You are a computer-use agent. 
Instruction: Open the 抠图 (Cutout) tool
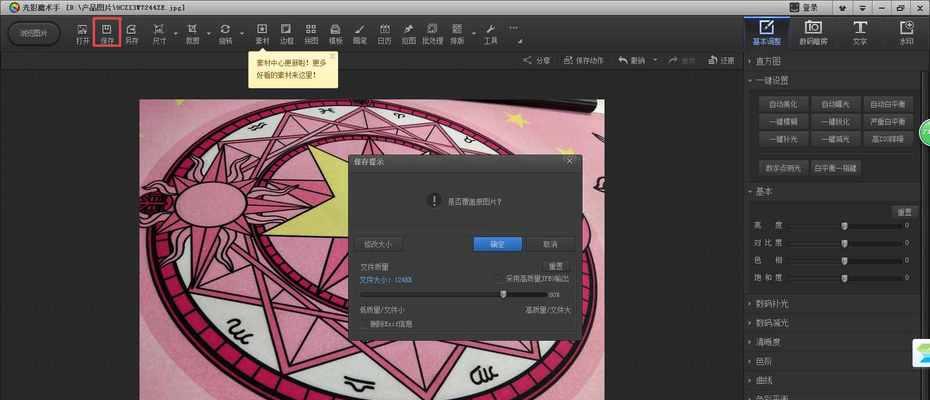tap(408, 34)
